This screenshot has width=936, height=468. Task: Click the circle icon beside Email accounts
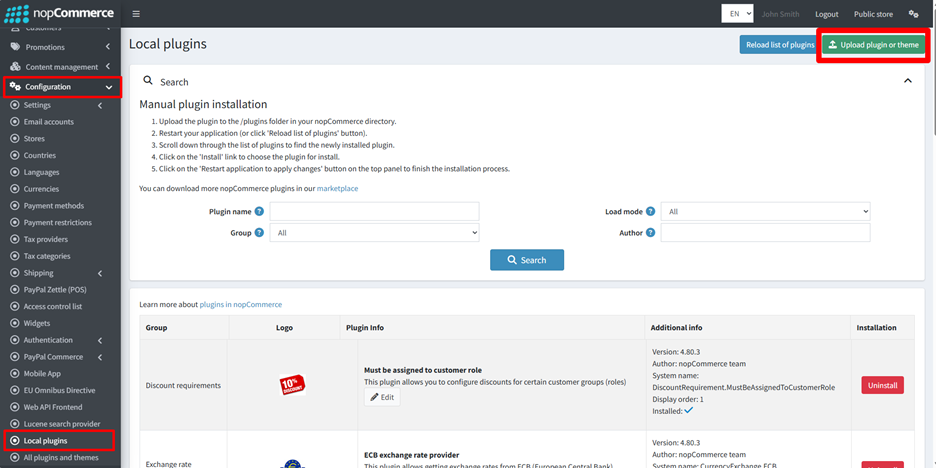click(15, 122)
